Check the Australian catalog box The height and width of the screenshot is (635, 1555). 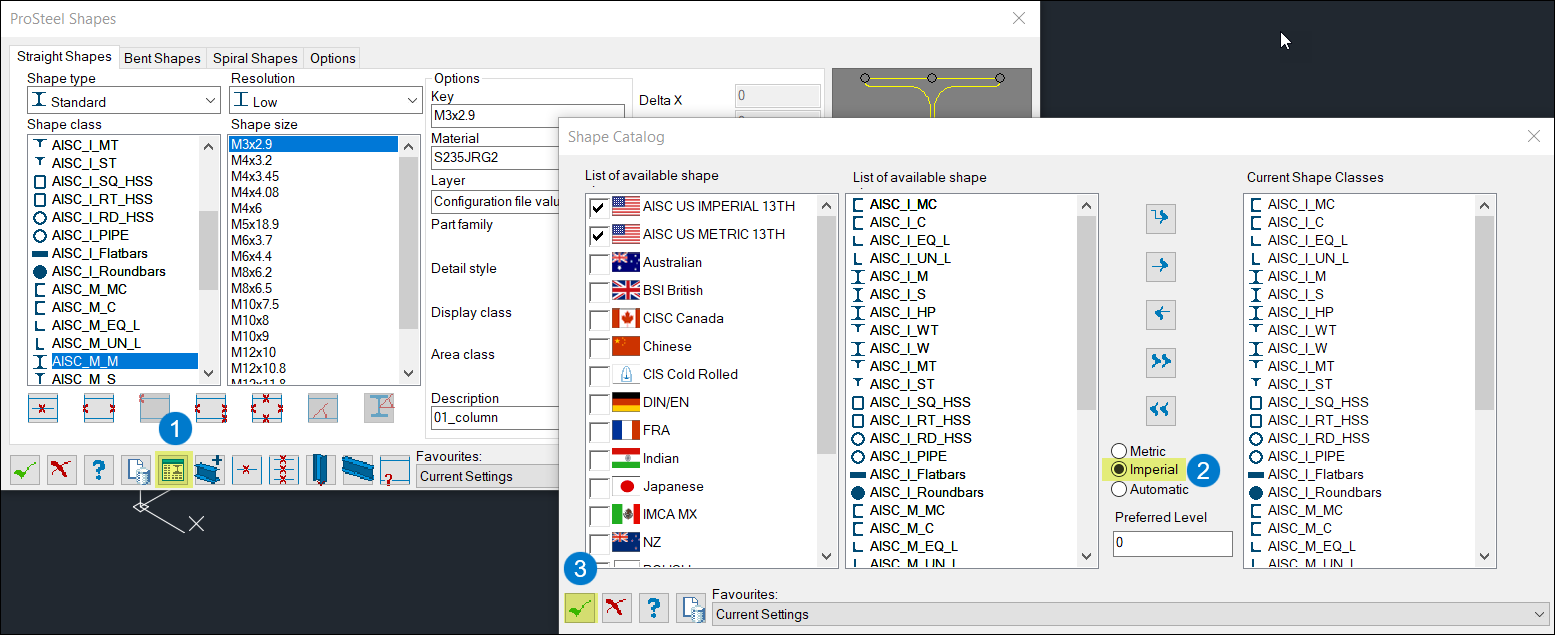598,263
